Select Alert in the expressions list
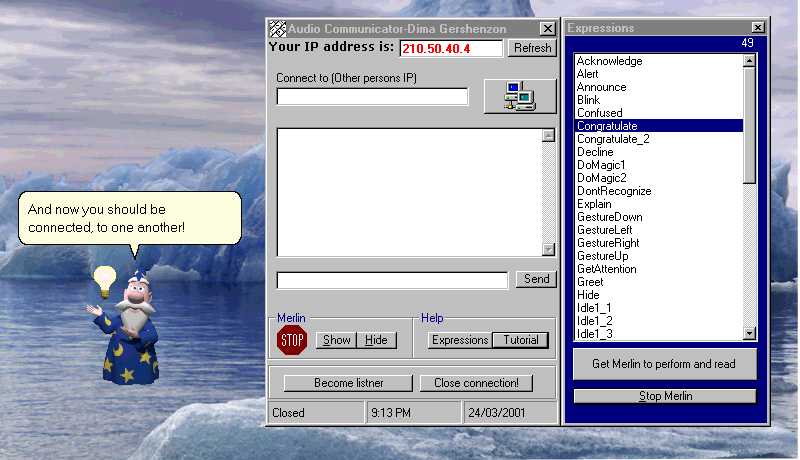Screen dimensions: 800x460 [x=659, y=74]
